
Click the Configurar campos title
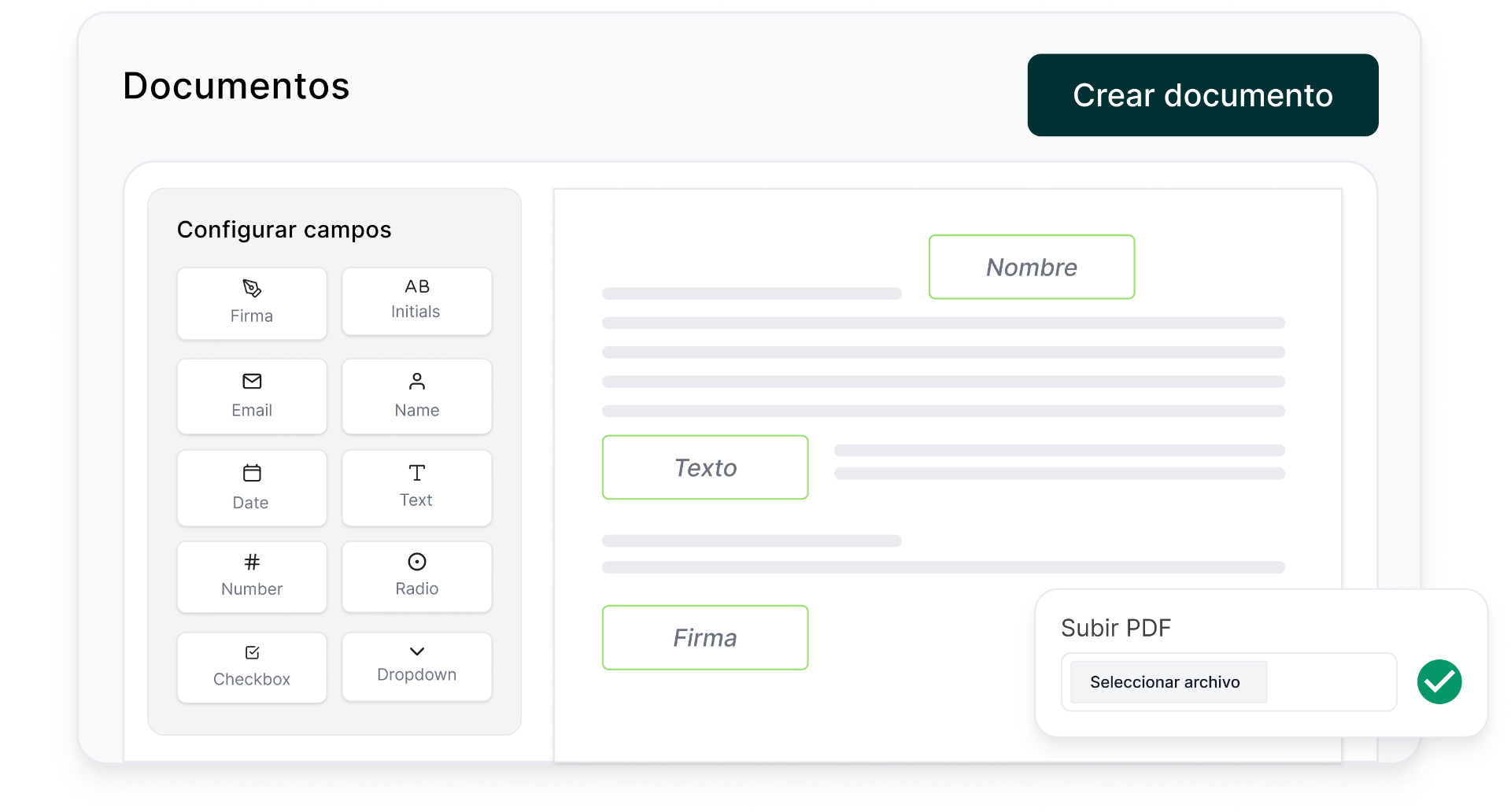[x=284, y=230]
